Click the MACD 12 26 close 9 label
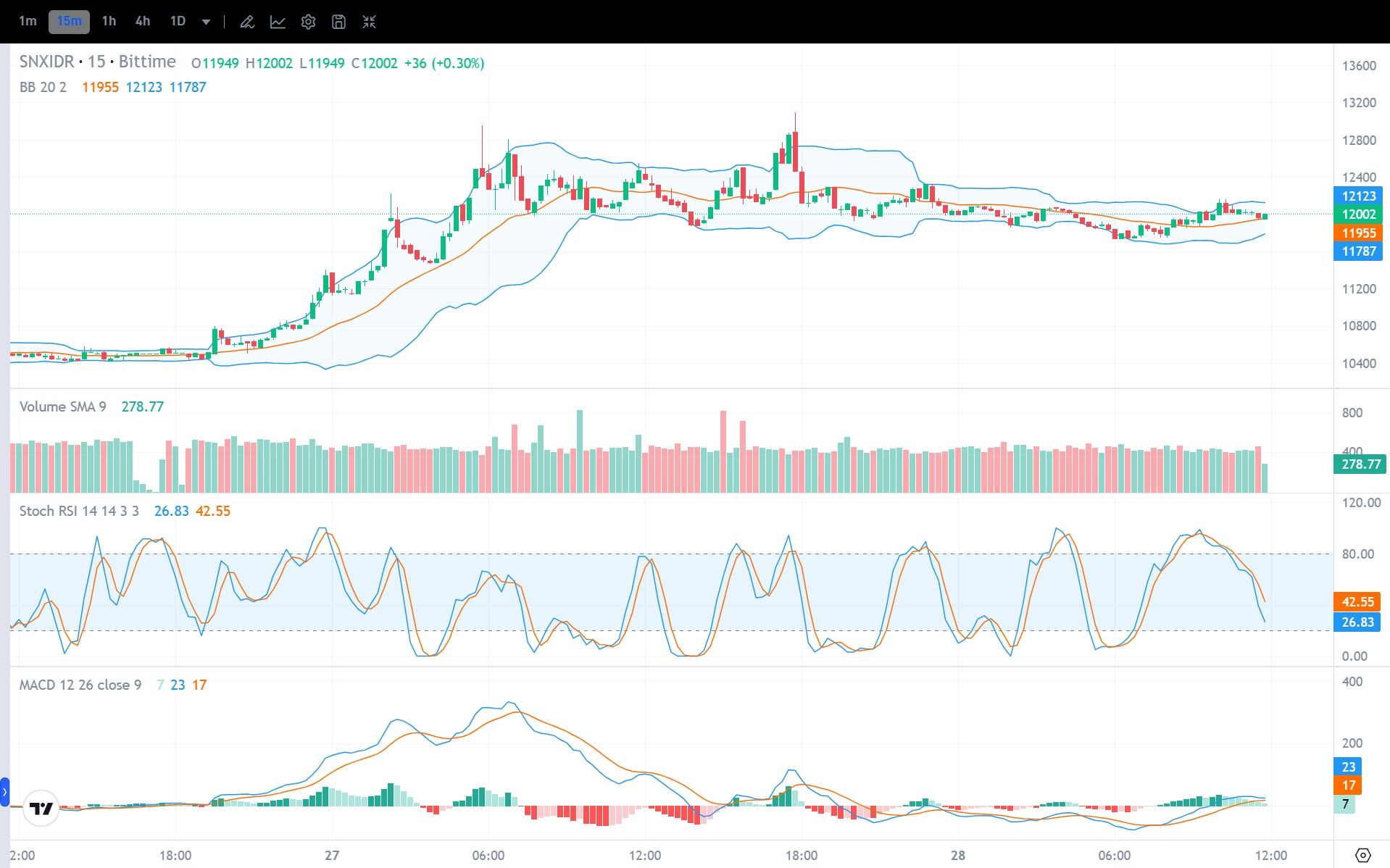This screenshot has width=1390, height=868. pyautogui.click(x=80, y=684)
